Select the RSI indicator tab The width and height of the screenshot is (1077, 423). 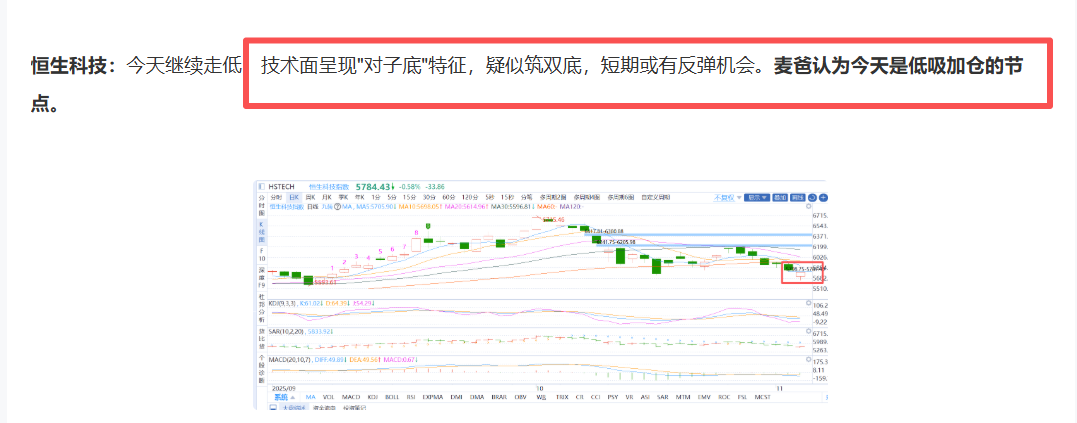click(x=411, y=398)
